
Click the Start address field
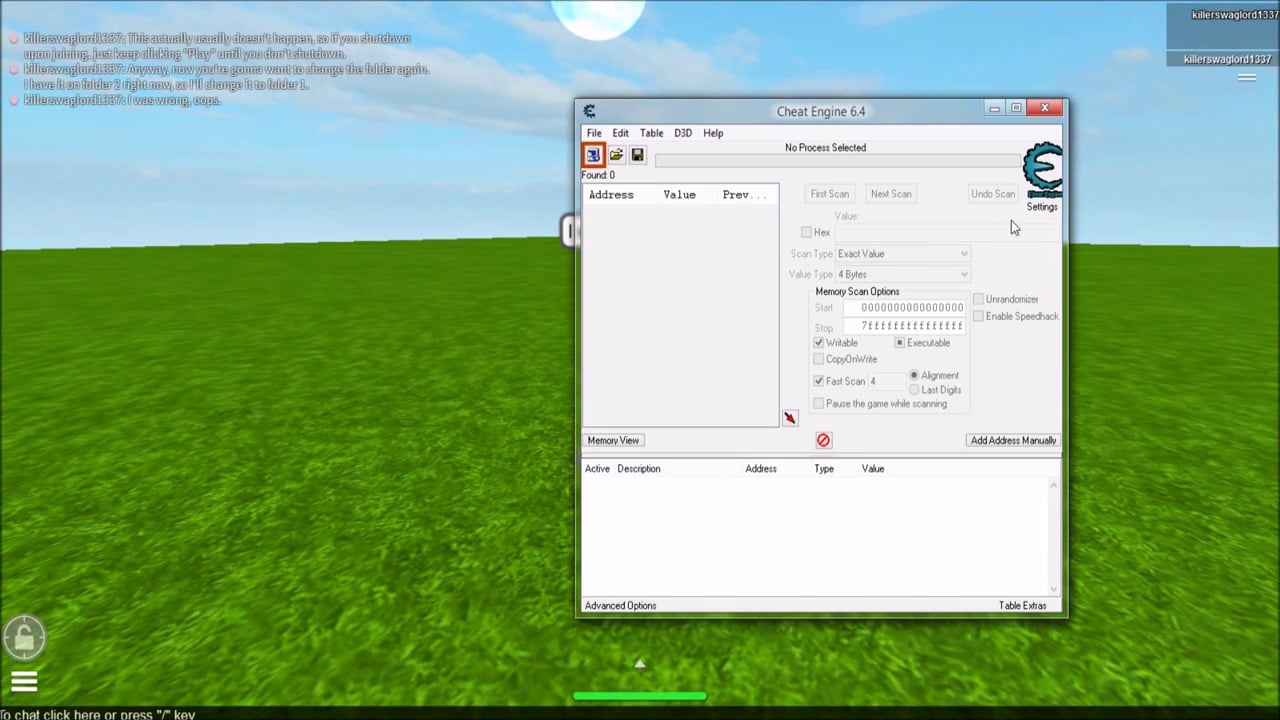tap(905, 308)
